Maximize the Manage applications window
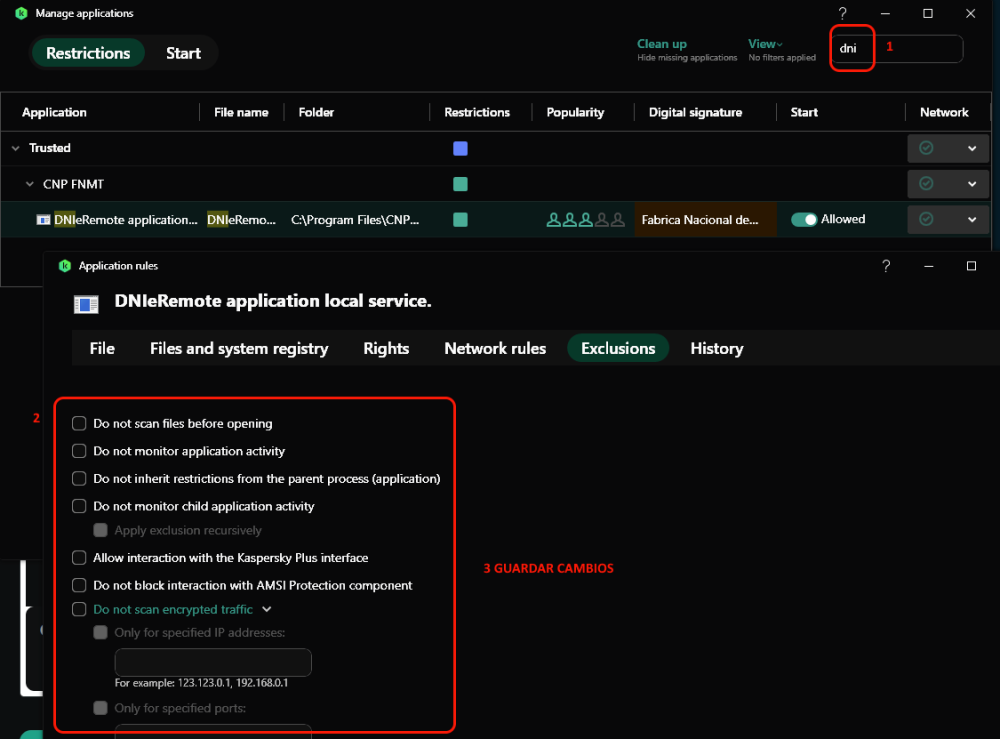Screen dimensions: 1000x739 point(928,13)
